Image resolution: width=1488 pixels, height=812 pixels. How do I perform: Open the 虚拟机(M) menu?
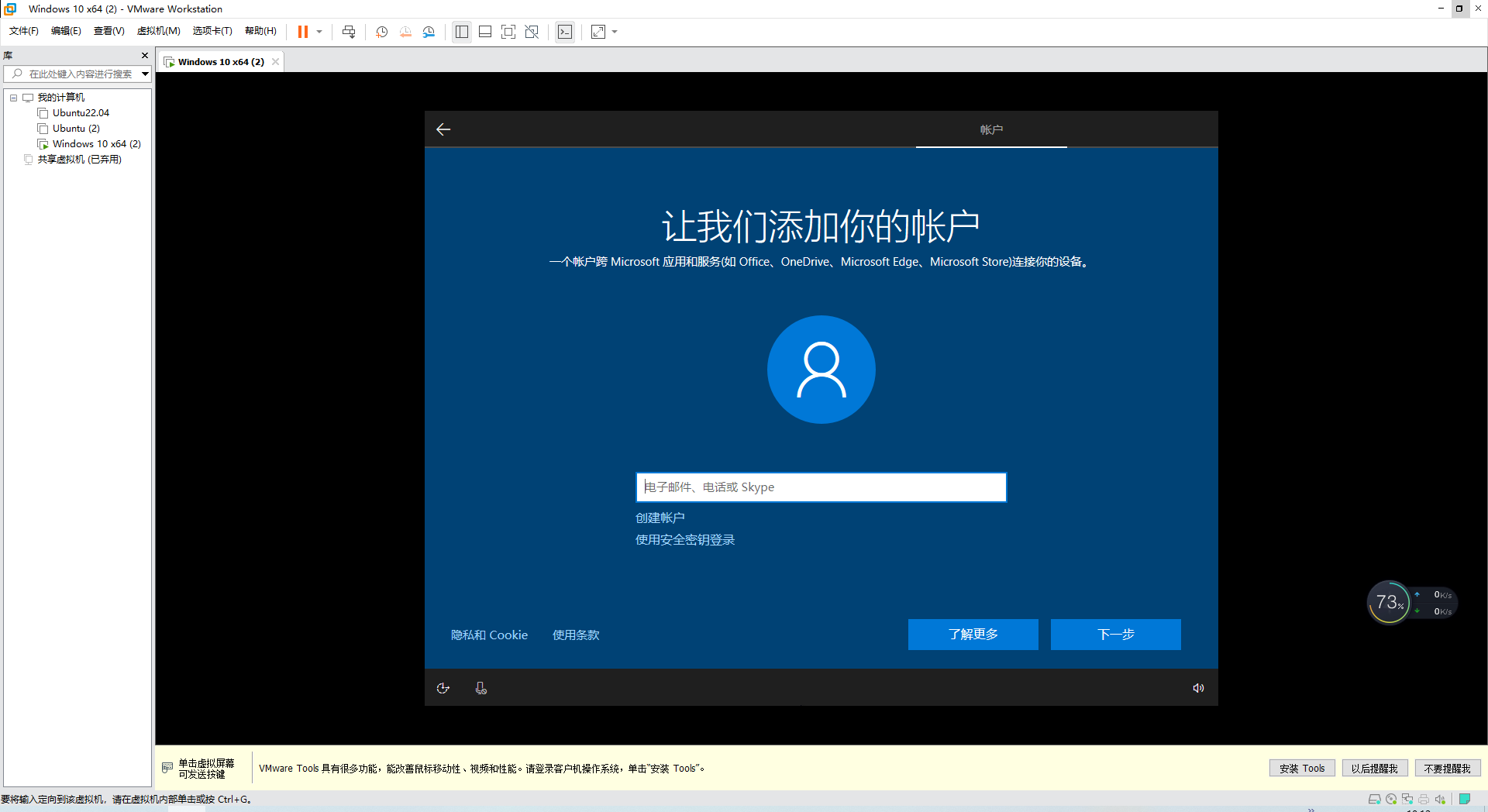pos(158,31)
